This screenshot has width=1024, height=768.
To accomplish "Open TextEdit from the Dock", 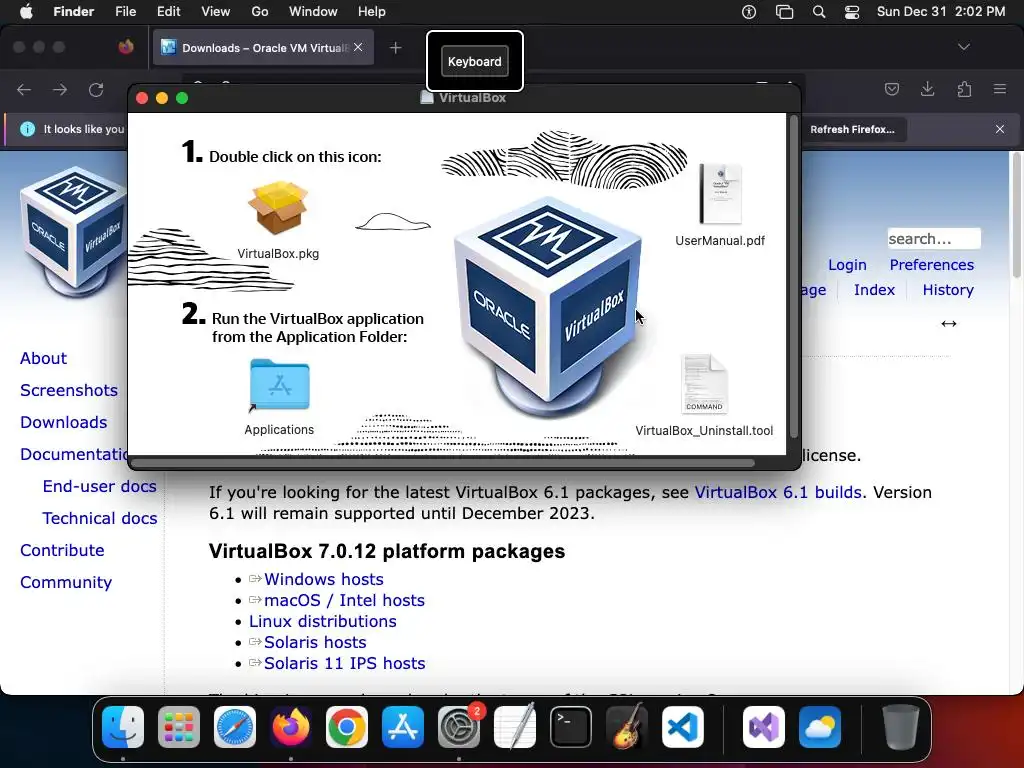I will (515, 727).
